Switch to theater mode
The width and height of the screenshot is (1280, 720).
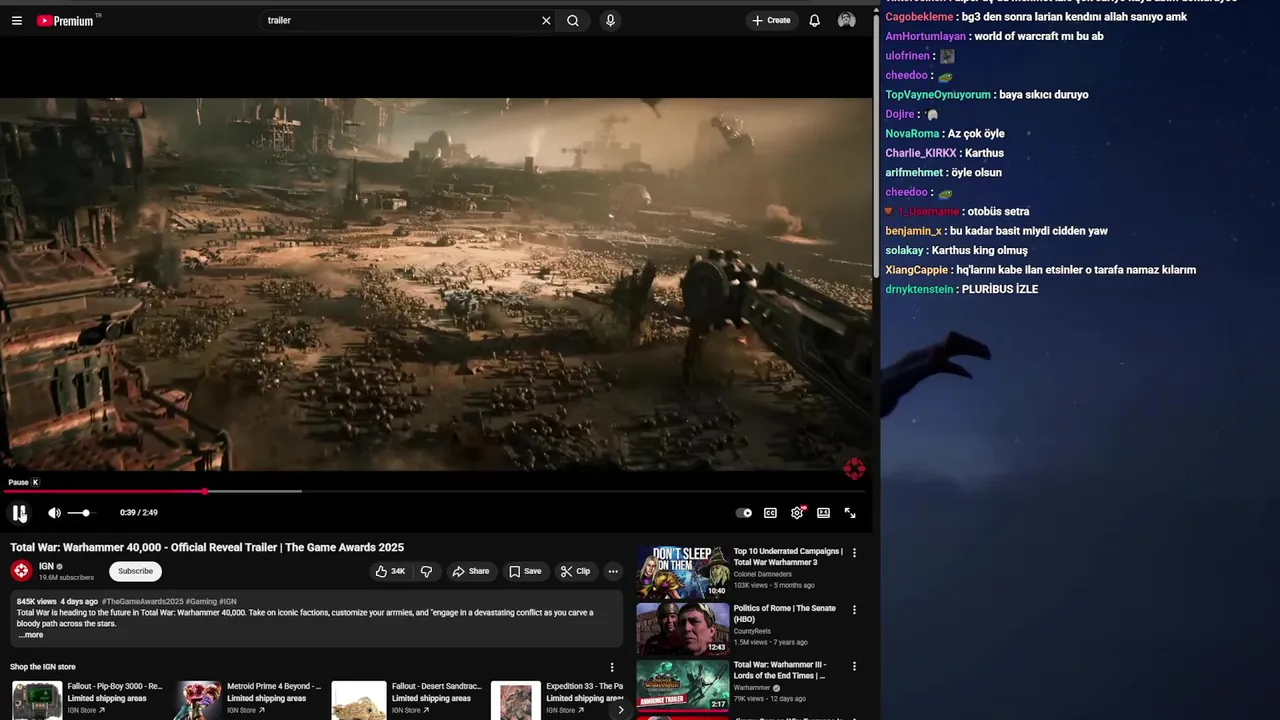point(823,513)
